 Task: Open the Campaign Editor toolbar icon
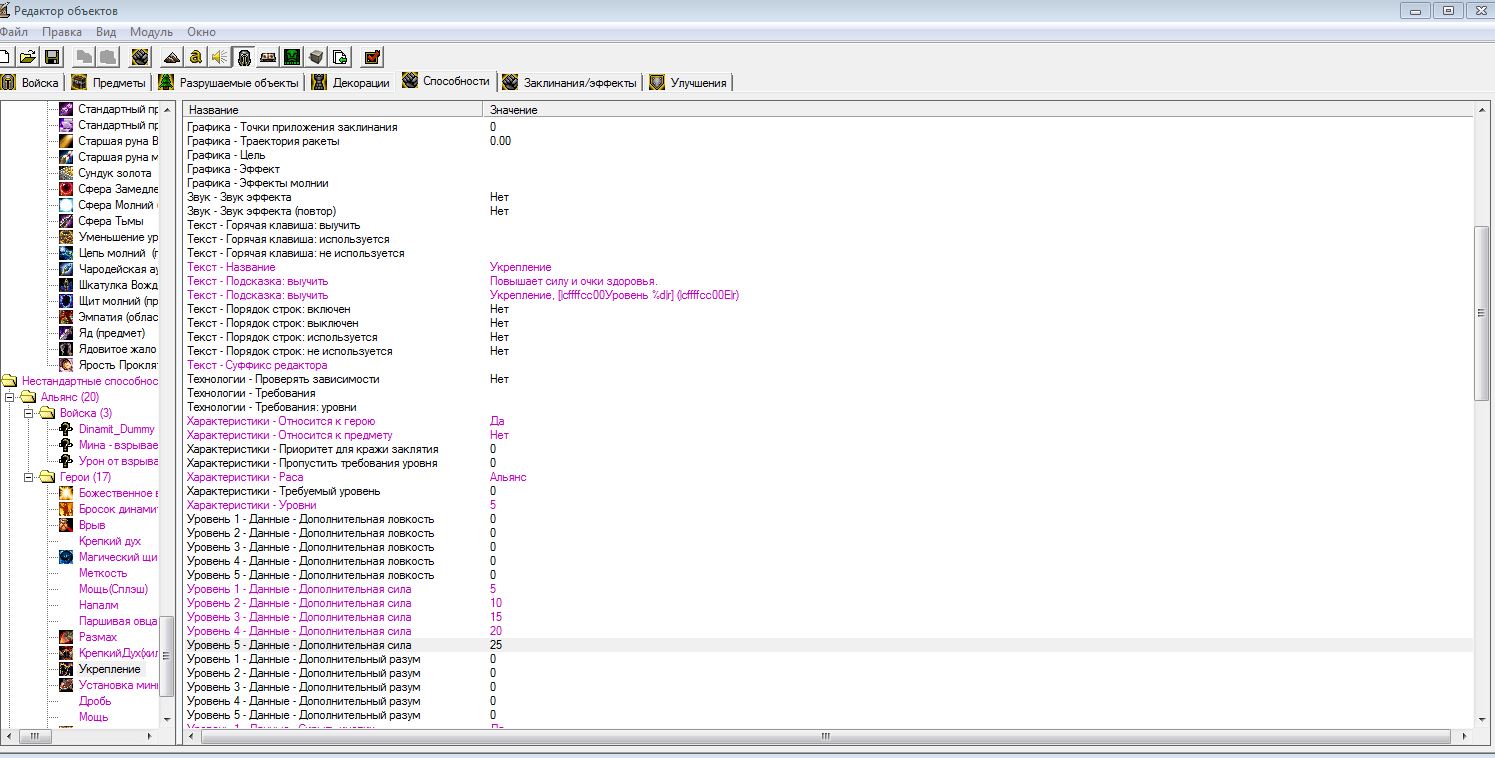tap(268, 57)
